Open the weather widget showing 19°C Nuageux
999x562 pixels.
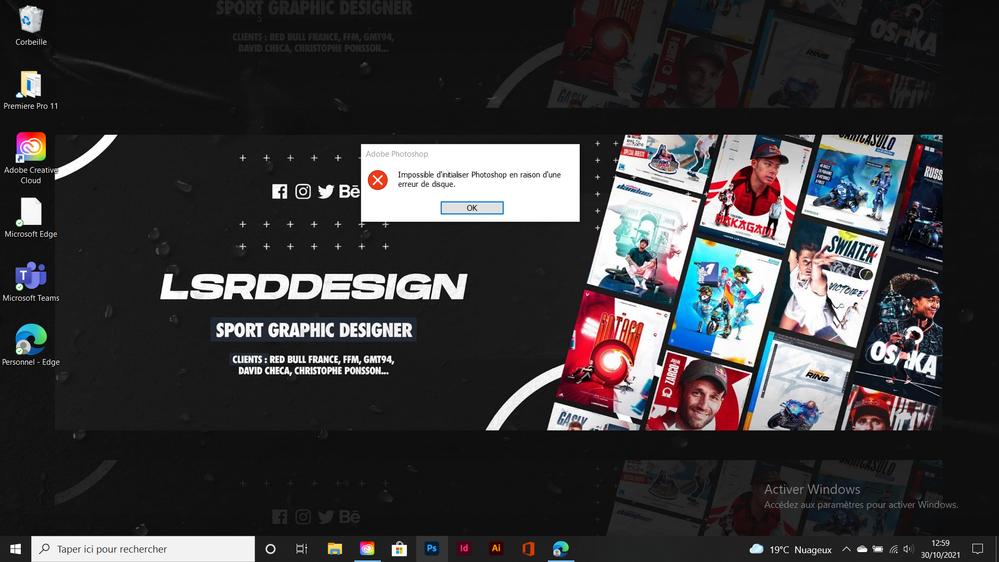(x=791, y=549)
